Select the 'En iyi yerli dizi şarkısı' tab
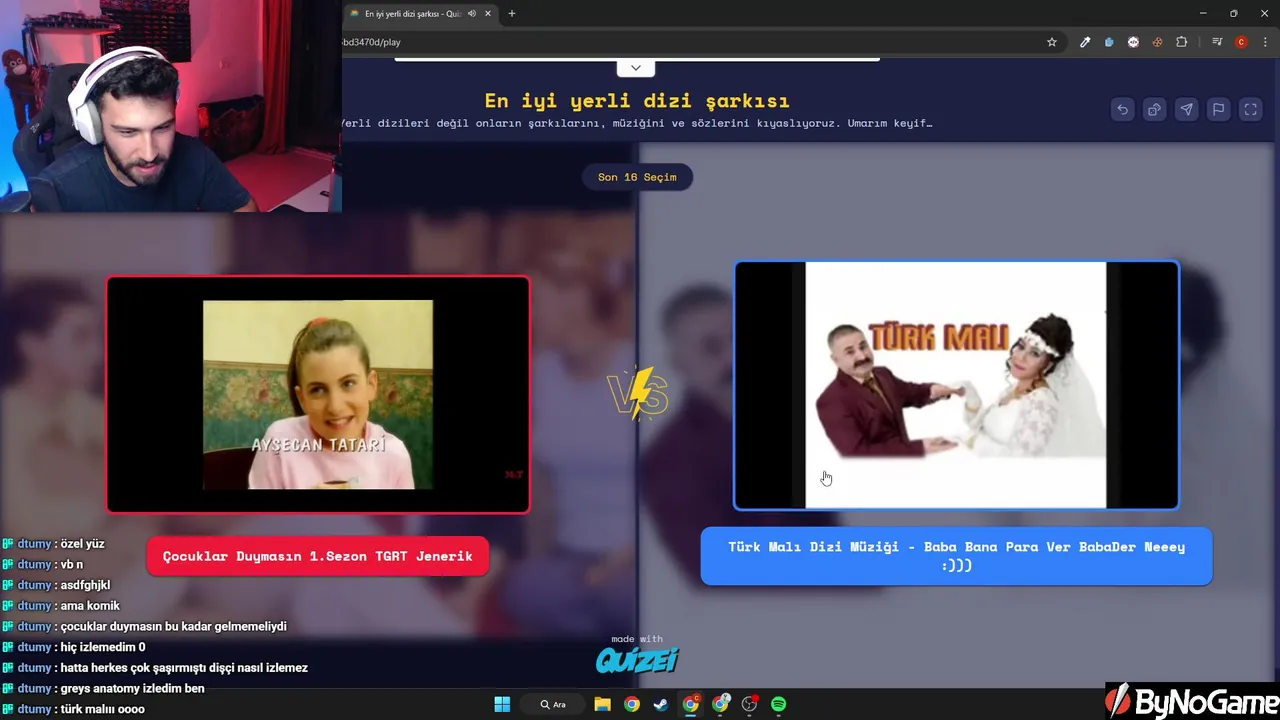This screenshot has height=720, width=1280. 420,14
